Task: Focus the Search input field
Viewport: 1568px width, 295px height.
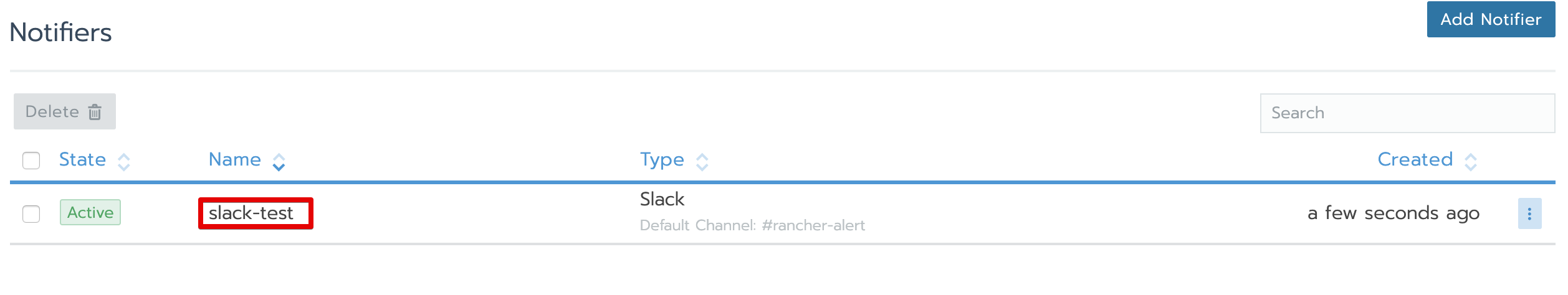Action: (x=1407, y=113)
